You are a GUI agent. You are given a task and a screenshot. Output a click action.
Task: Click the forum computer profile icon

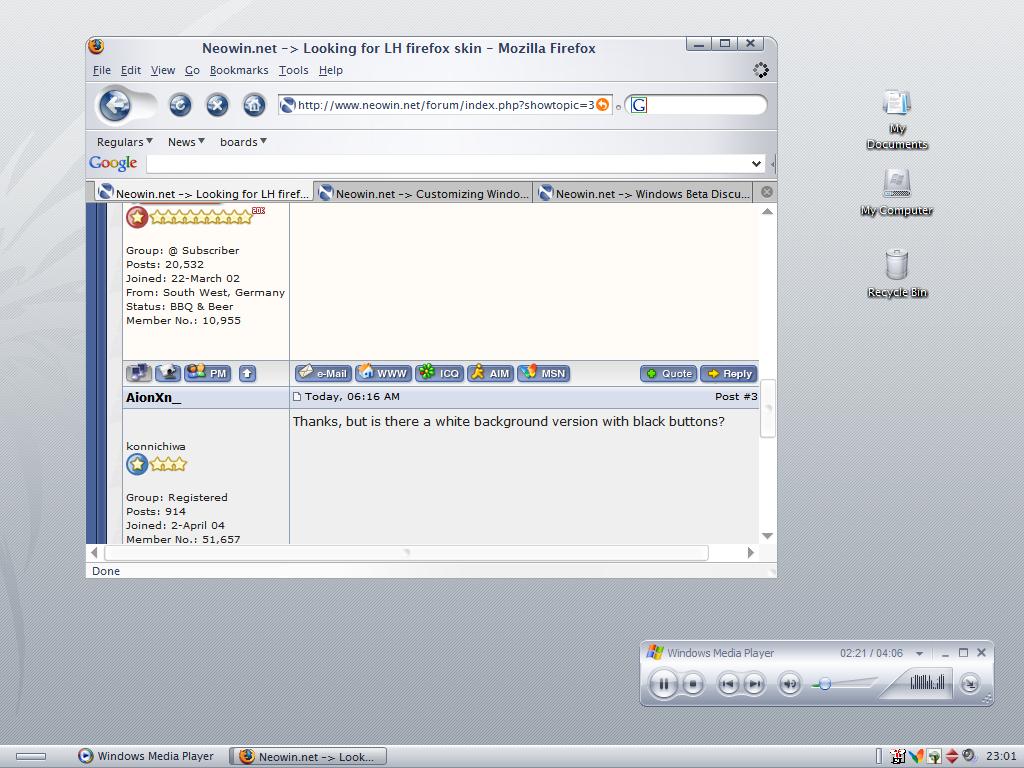(138, 373)
